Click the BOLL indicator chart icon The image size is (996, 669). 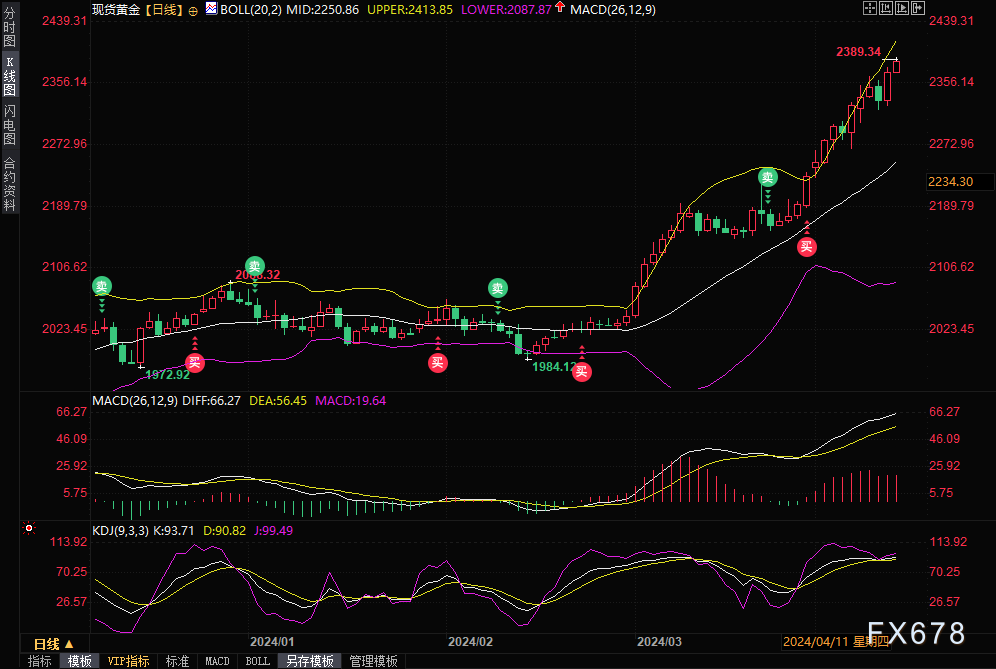click(x=211, y=8)
